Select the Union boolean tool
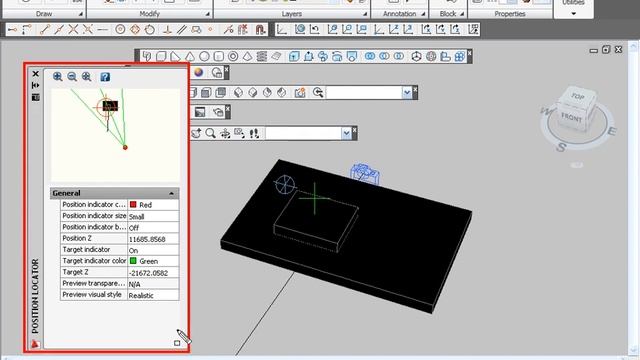 pos(370,56)
